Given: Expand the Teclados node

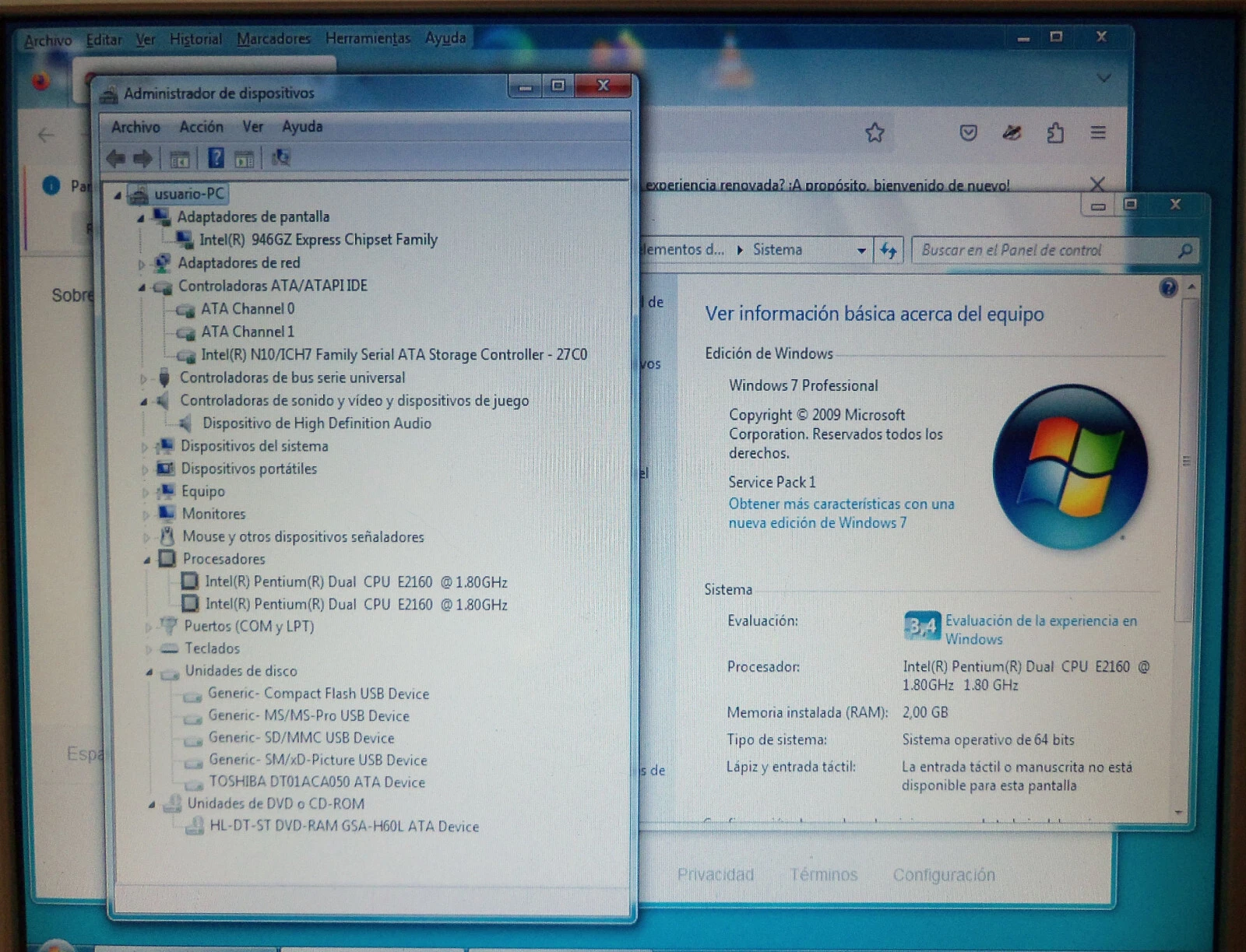Looking at the screenshot, I should pyautogui.click(x=148, y=649).
